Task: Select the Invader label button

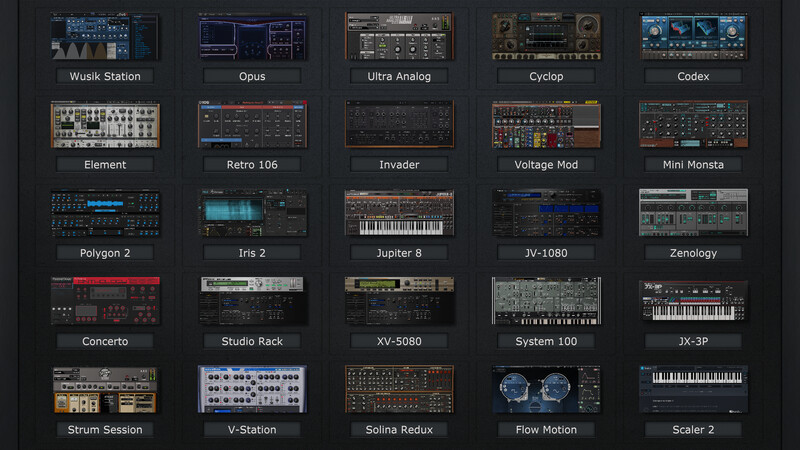Action: [x=399, y=164]
